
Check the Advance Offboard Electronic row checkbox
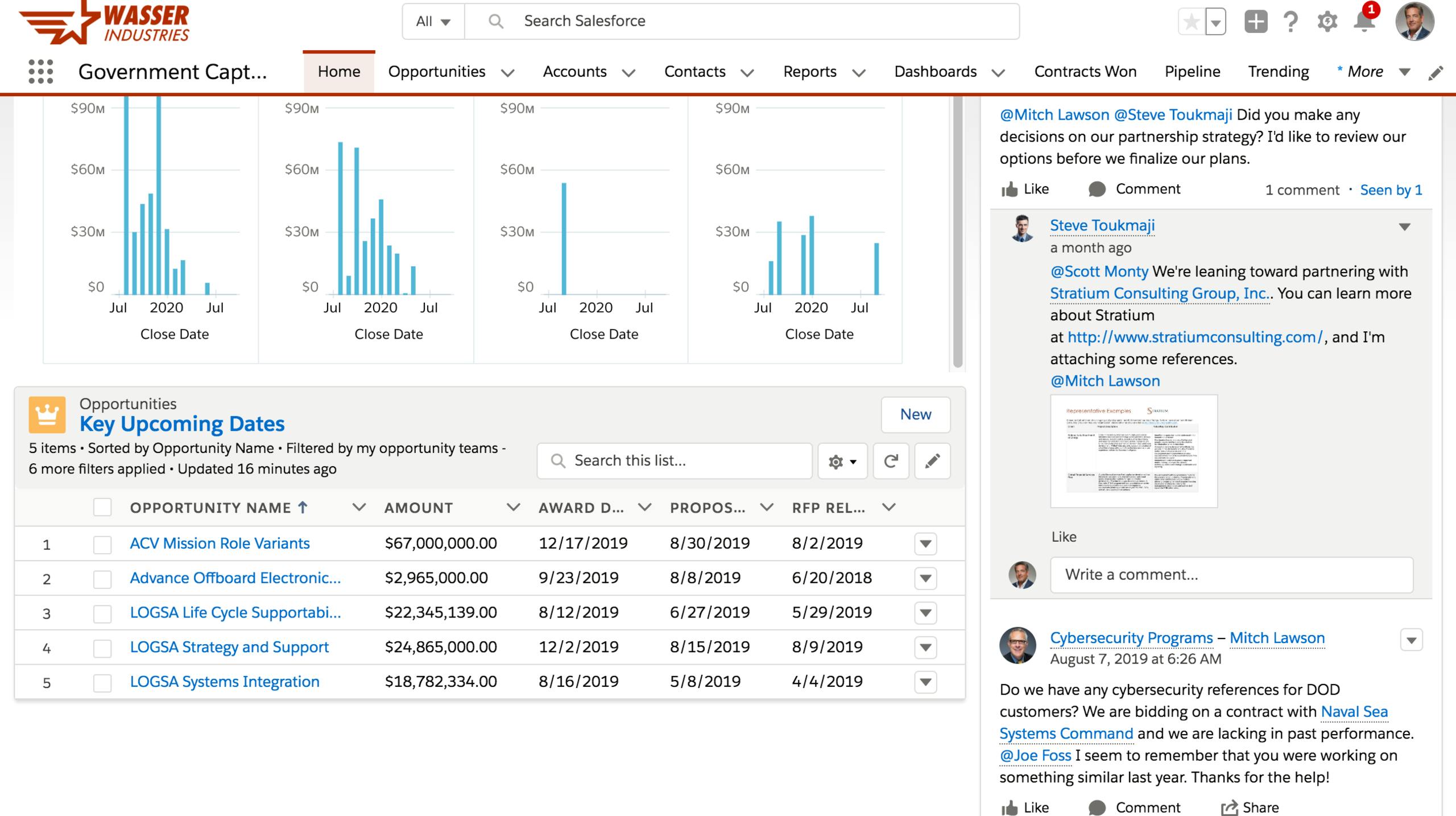[102, 579]
